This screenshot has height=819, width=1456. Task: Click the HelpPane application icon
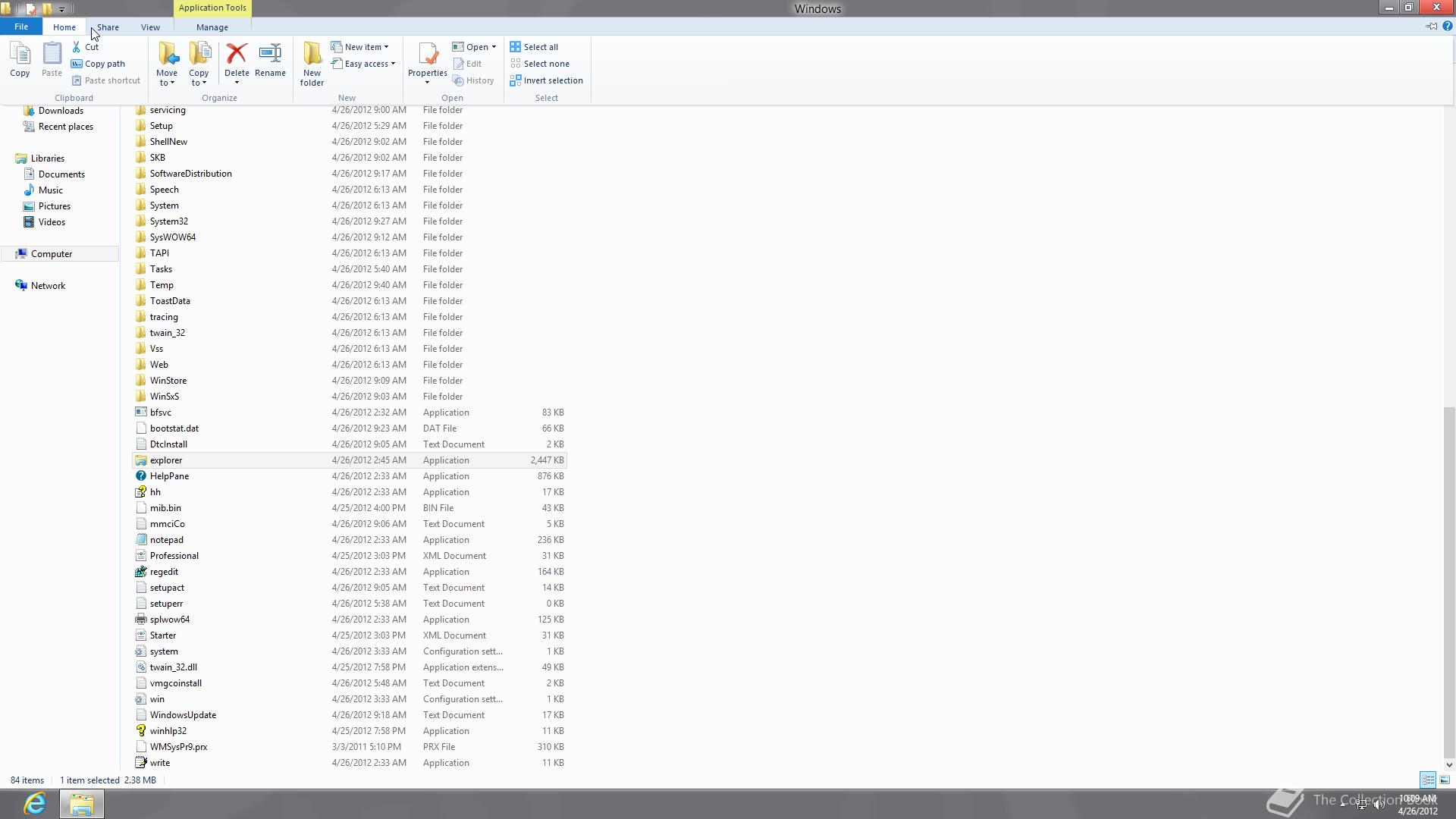(x=140, y=476)
